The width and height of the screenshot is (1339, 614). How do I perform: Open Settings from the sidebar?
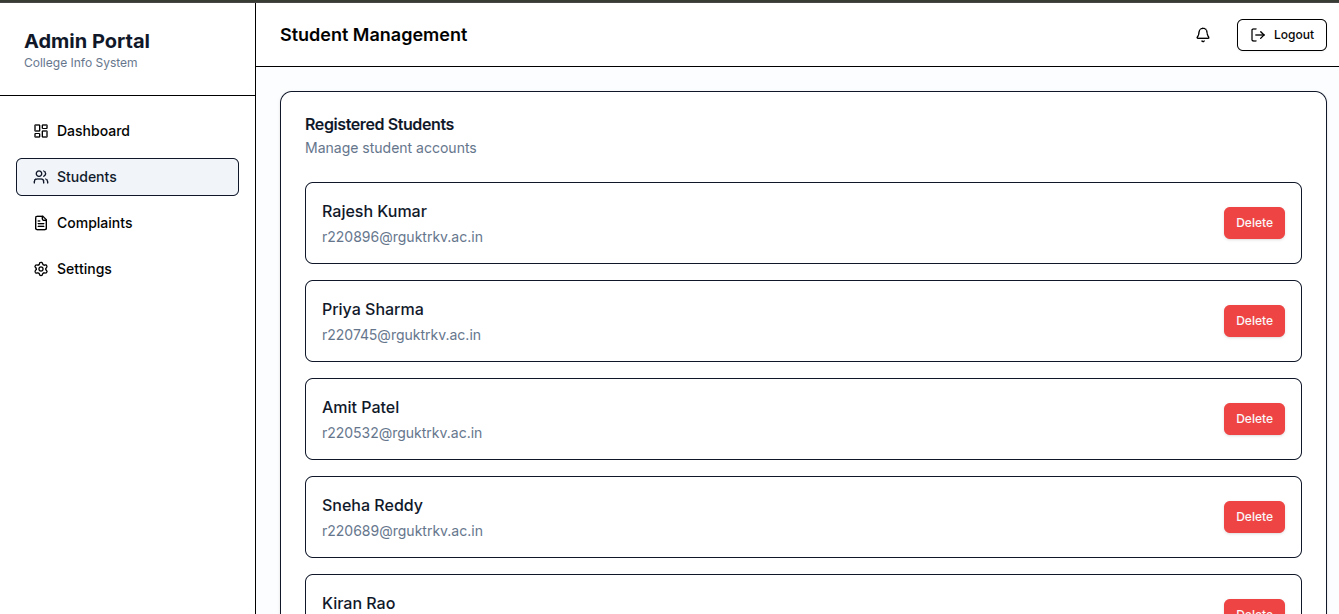tap(84, 269)
